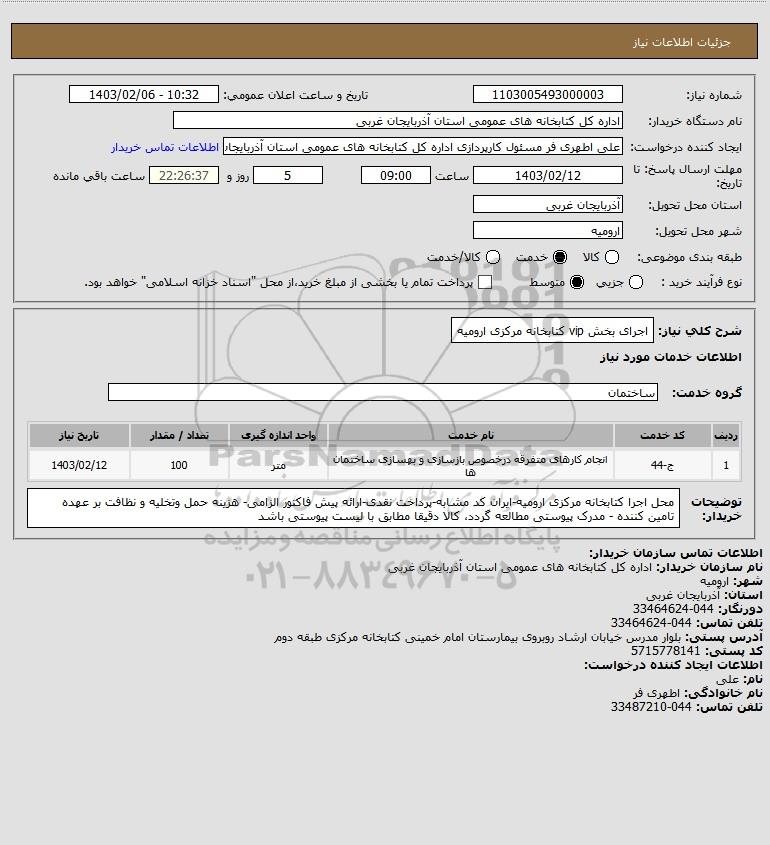Click the announcement date field 1403/02/06 - 10:32
Image resolution: width=770 pixels, height=845 pixels.
[144, 94]
